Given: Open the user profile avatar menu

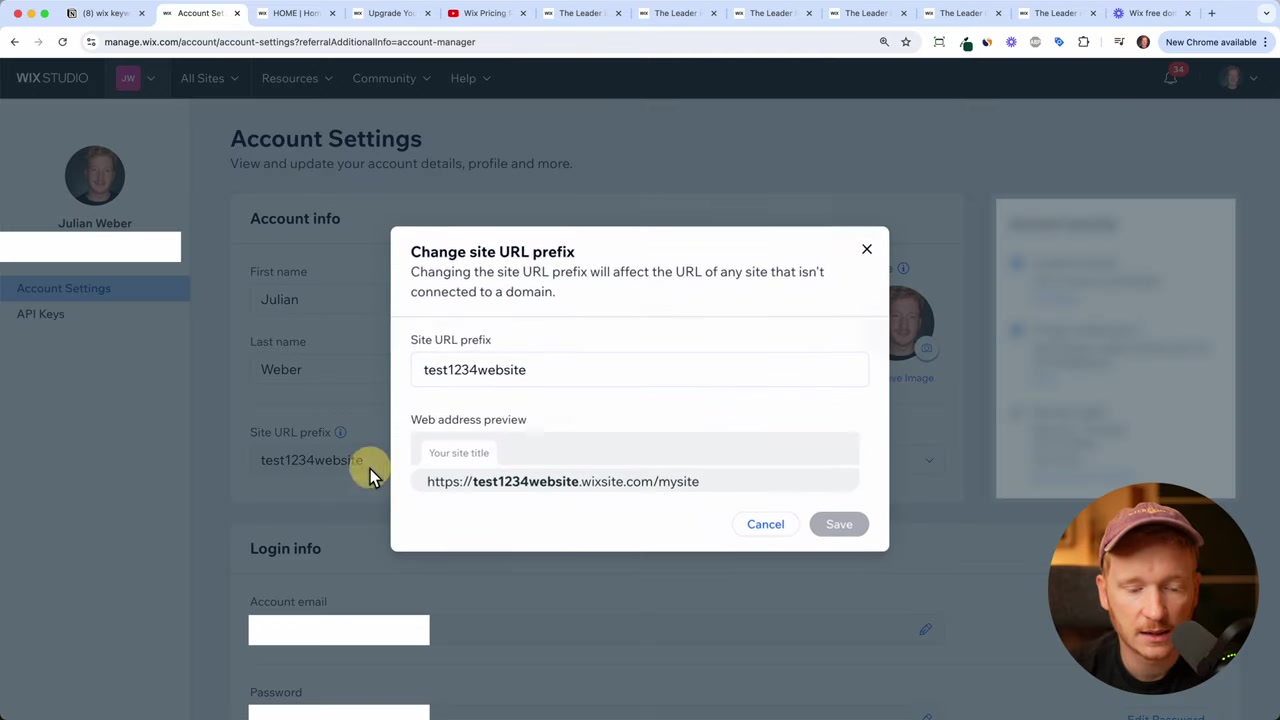Looking at the screenshot, I should [x=1239, y=78].
